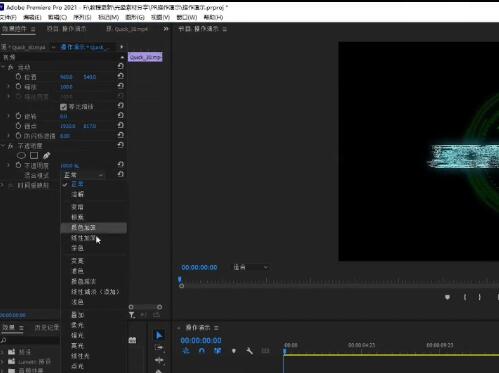Expand the 缩放 property row
This screenshot has width=499, height=373.
pyautogui.click(x=9, y=86)
